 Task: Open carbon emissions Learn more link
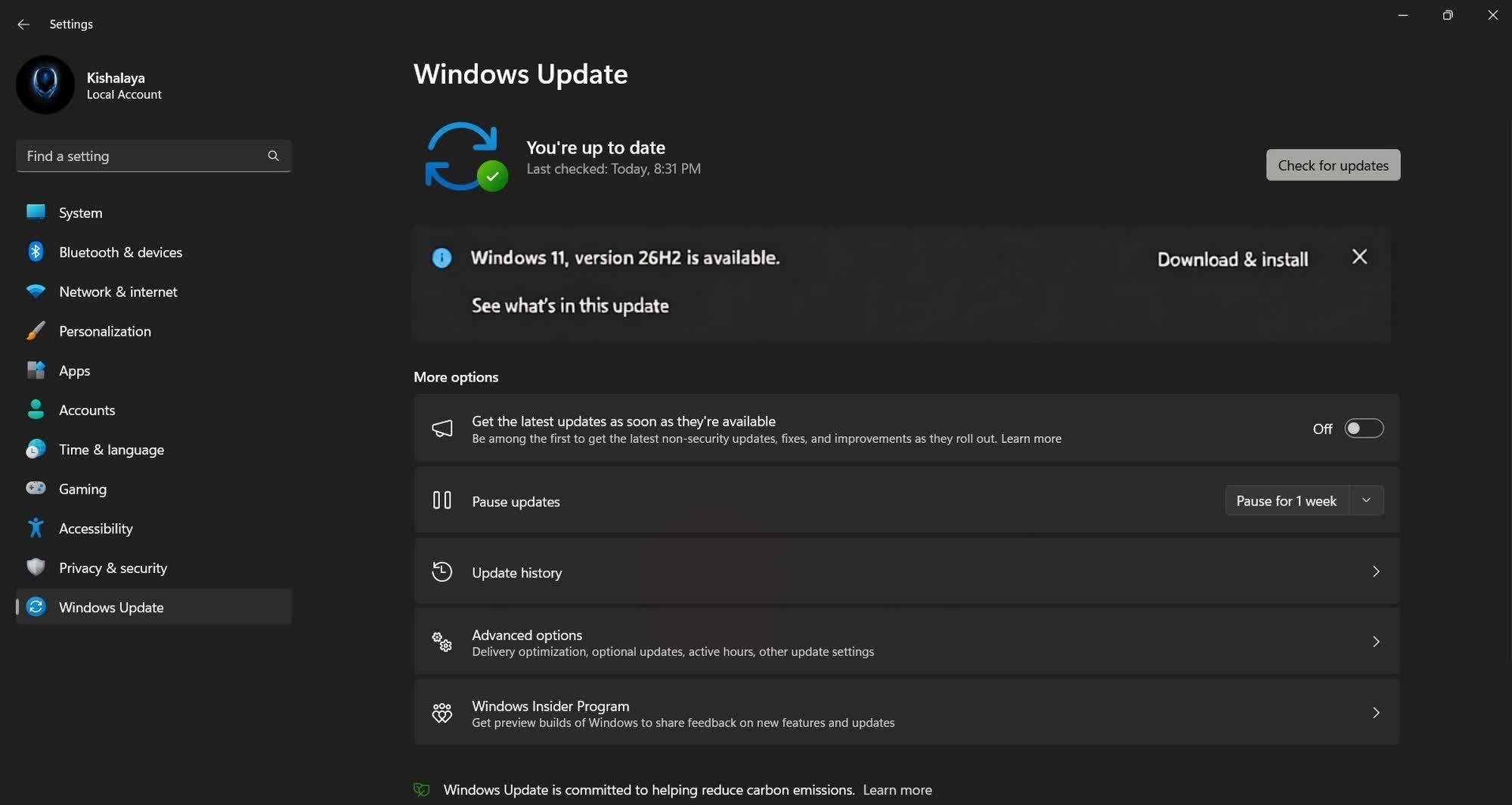[x=897, y=790]
